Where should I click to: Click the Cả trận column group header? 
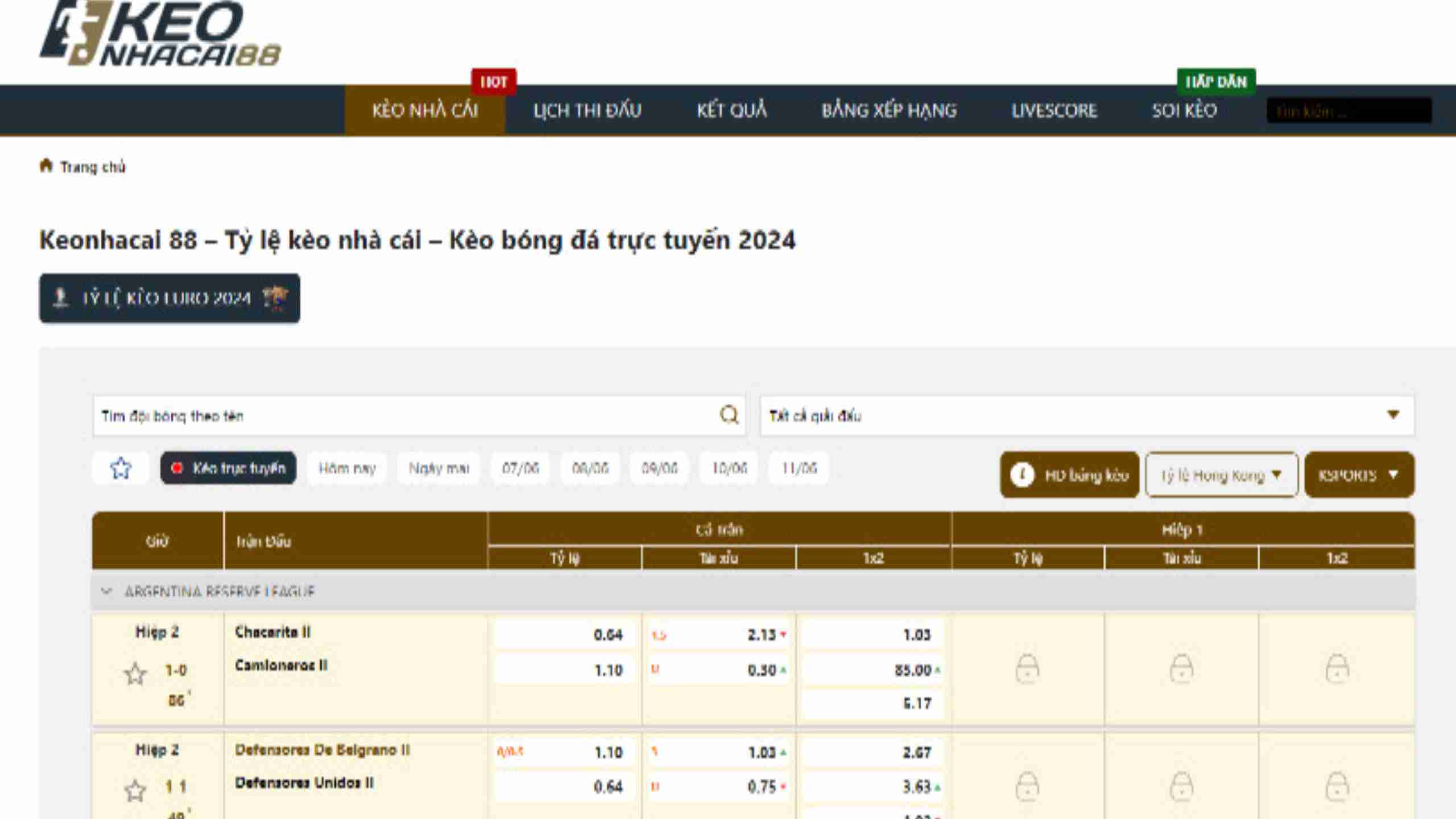(719, 530)
